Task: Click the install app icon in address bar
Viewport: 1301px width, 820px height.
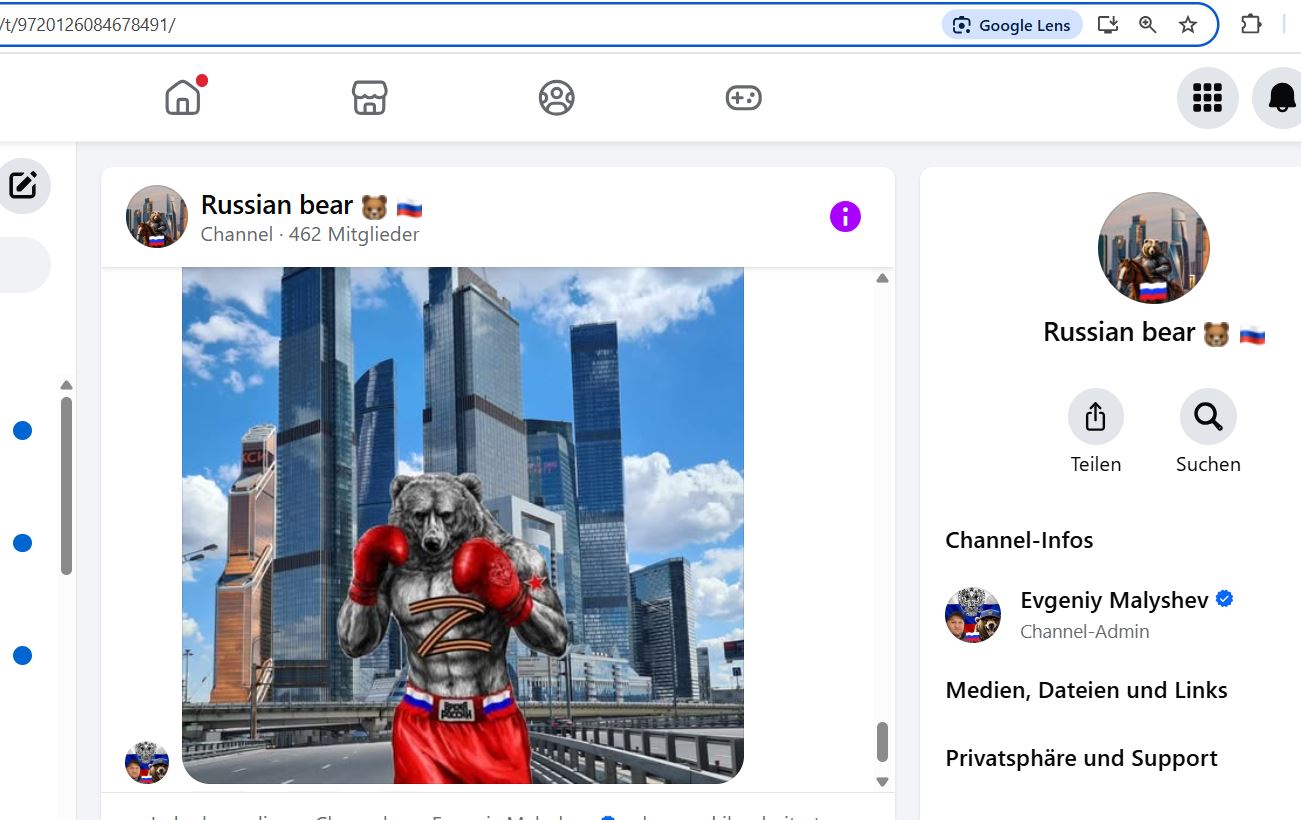Action: coord(1107,25)
